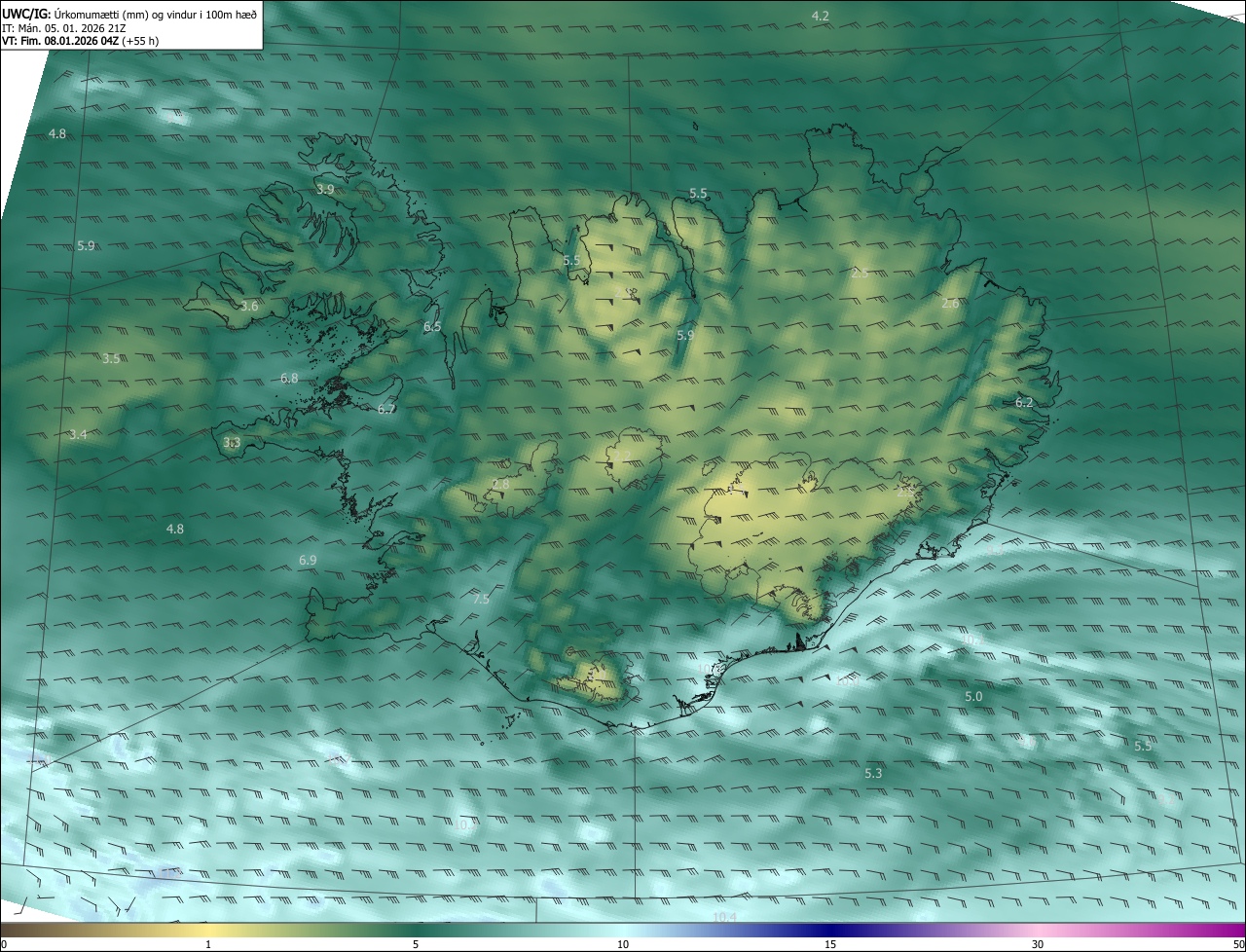Click the 6.8 value in Breiðafjörður
The width and height of the screenshot is (1246, 952).
click(289, 378)
